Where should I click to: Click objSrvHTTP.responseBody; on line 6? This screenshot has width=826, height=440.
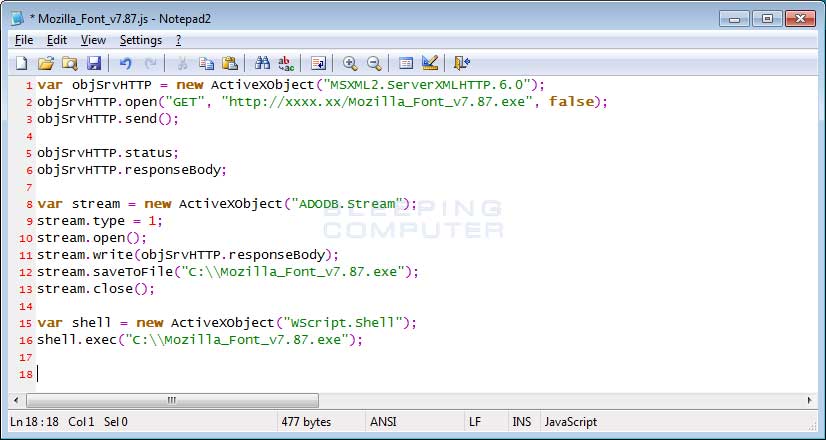(132, 170)
